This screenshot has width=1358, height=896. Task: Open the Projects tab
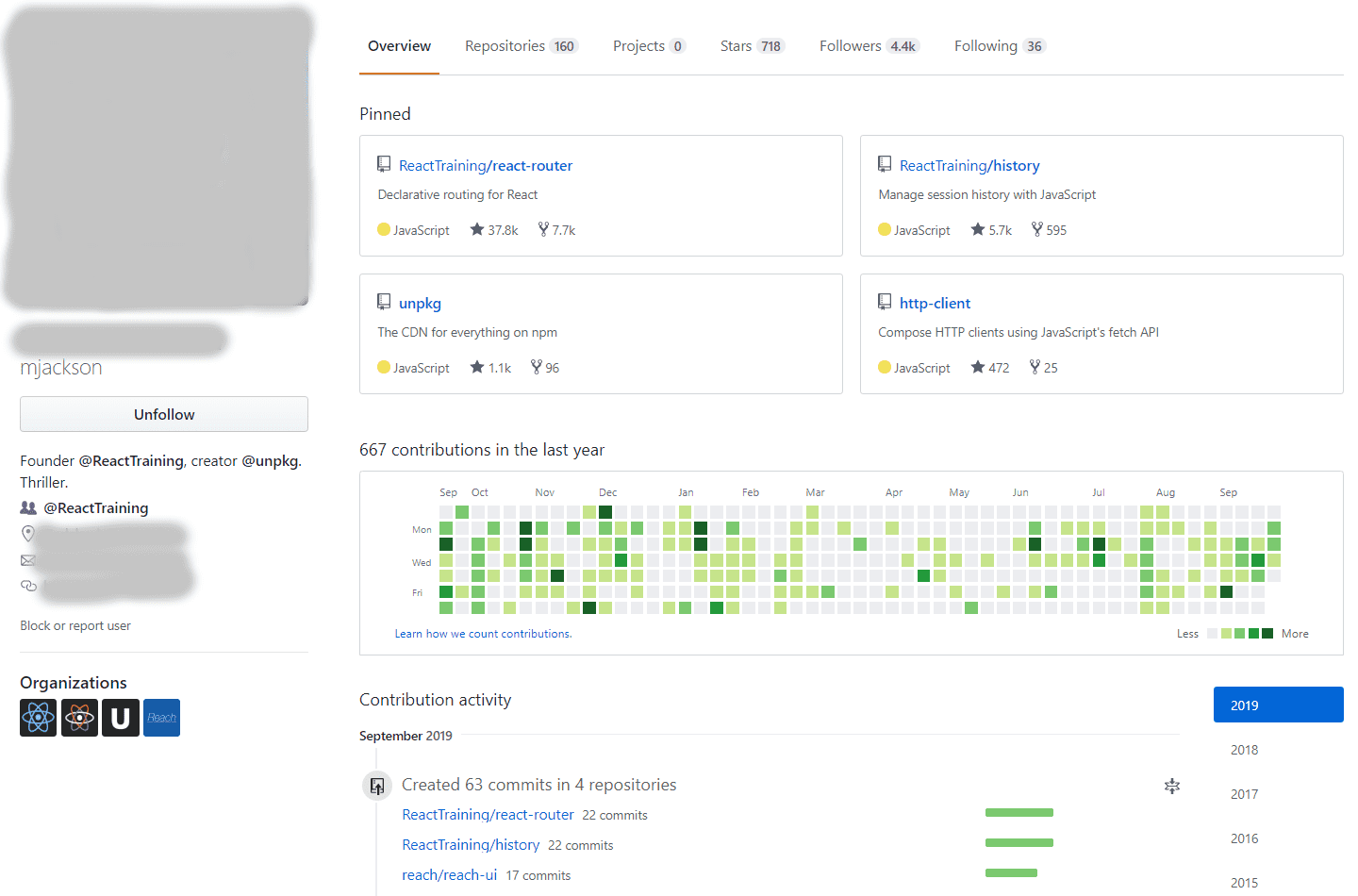coord(649,46)
